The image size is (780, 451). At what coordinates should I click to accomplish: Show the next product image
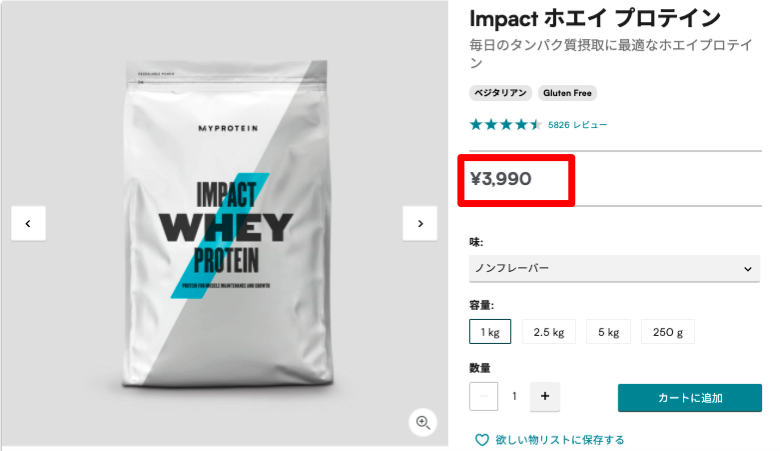pos(420,223)
